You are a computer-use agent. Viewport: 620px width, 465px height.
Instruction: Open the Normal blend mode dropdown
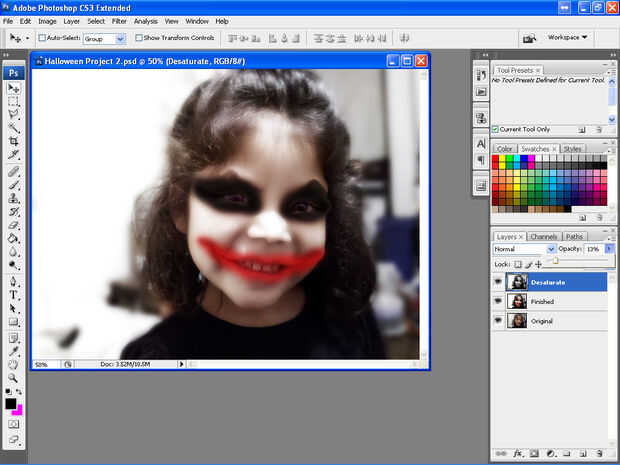pyautogui.click(x=523, y=249)
